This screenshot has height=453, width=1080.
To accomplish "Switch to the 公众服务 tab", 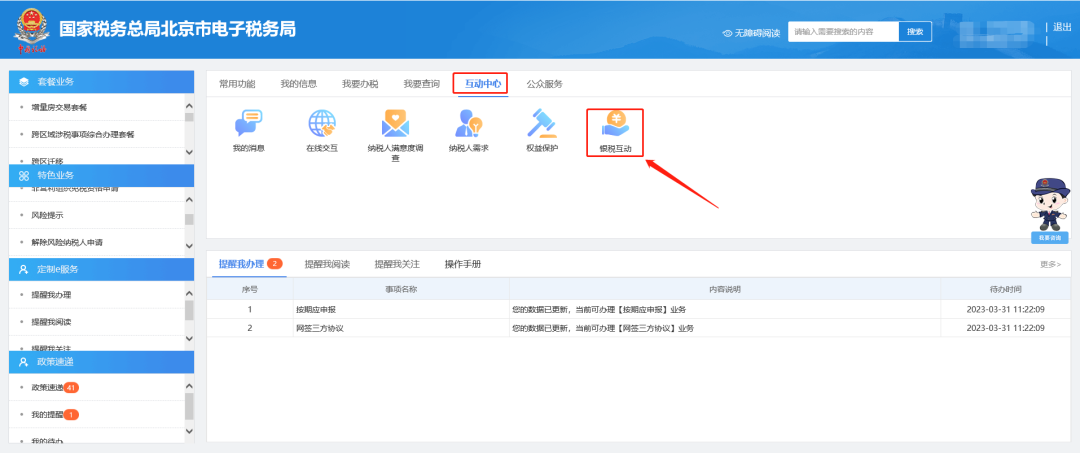I will [x=545, y=84].
